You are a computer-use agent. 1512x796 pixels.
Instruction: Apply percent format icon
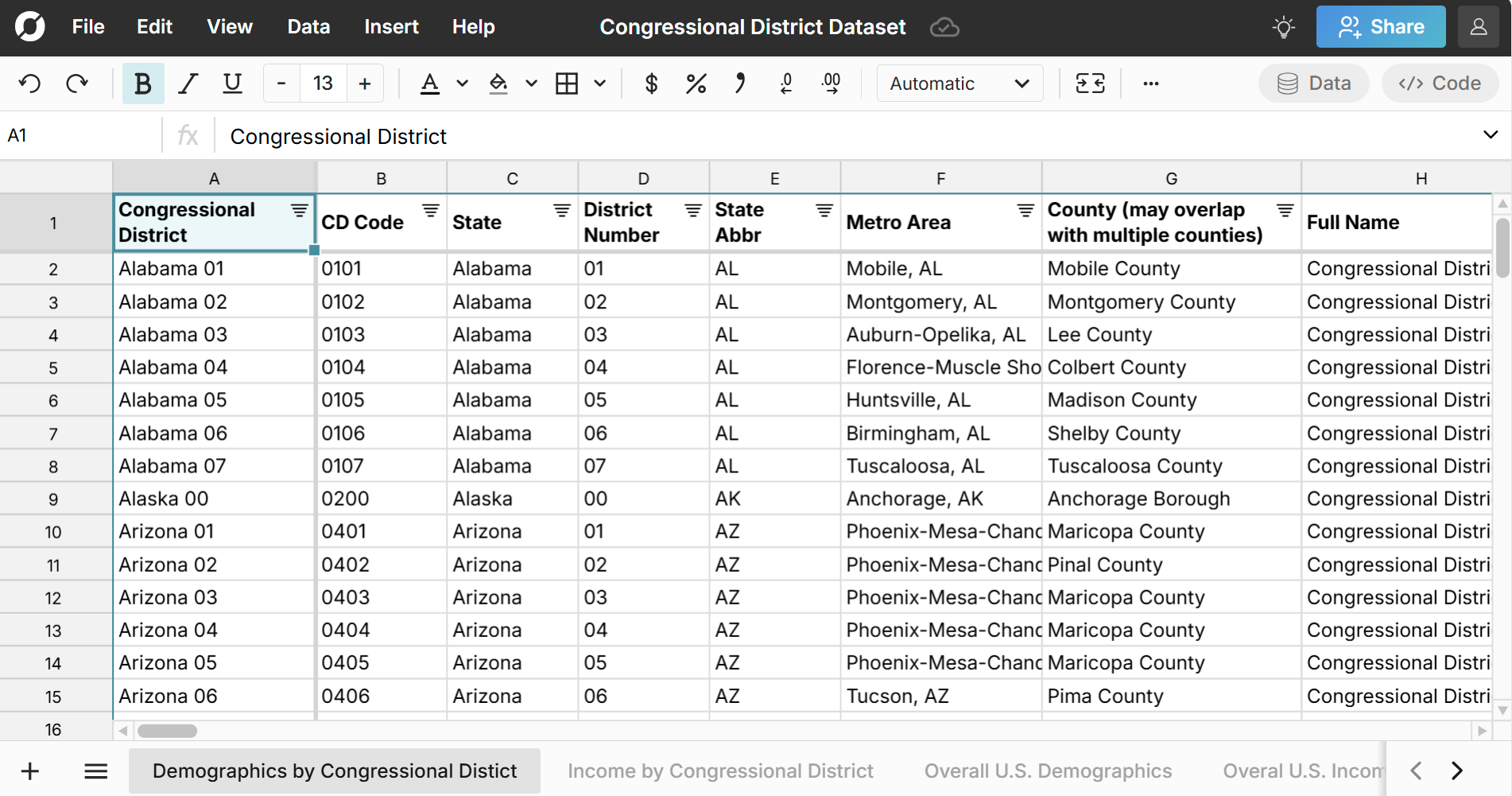click(x=696, y=83)
